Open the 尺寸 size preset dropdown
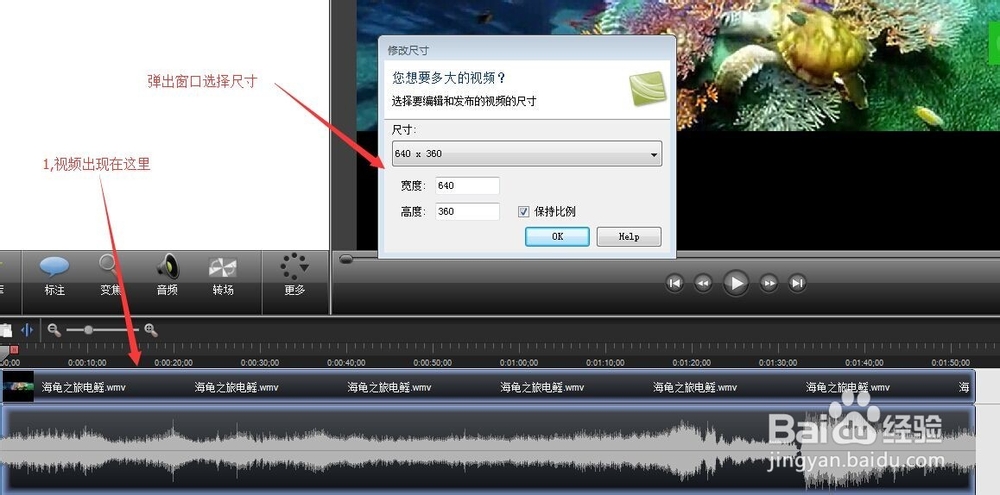This screenshot has height=495, width=1000. point(527,154)
